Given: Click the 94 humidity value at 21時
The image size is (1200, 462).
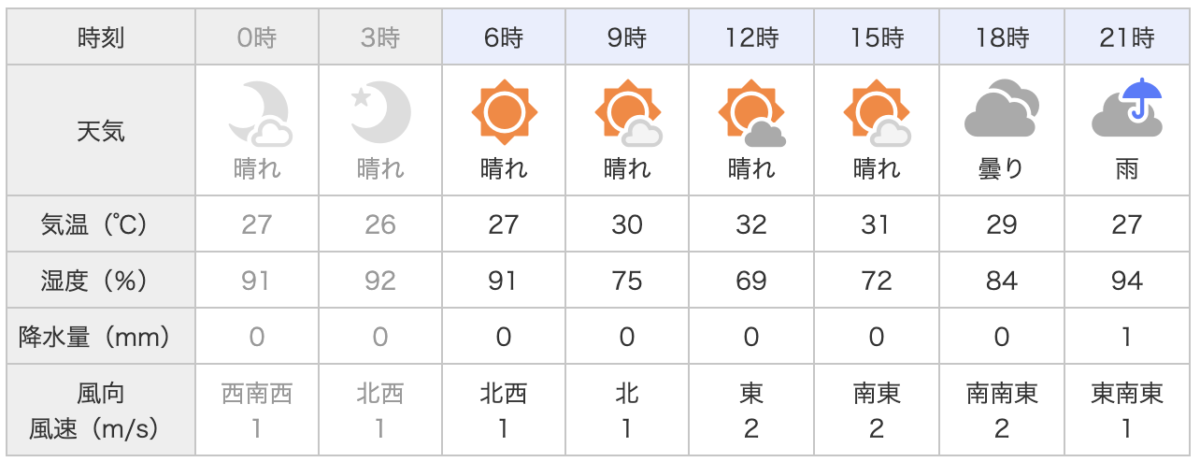Looking at the screenshot, I should pos(1127,281).
